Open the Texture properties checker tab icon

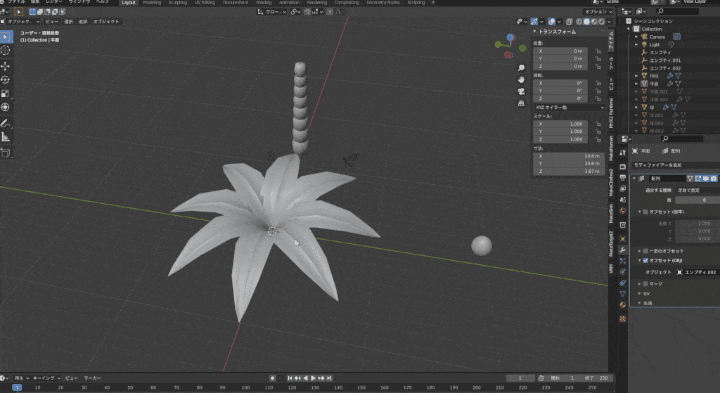[623, 319]
